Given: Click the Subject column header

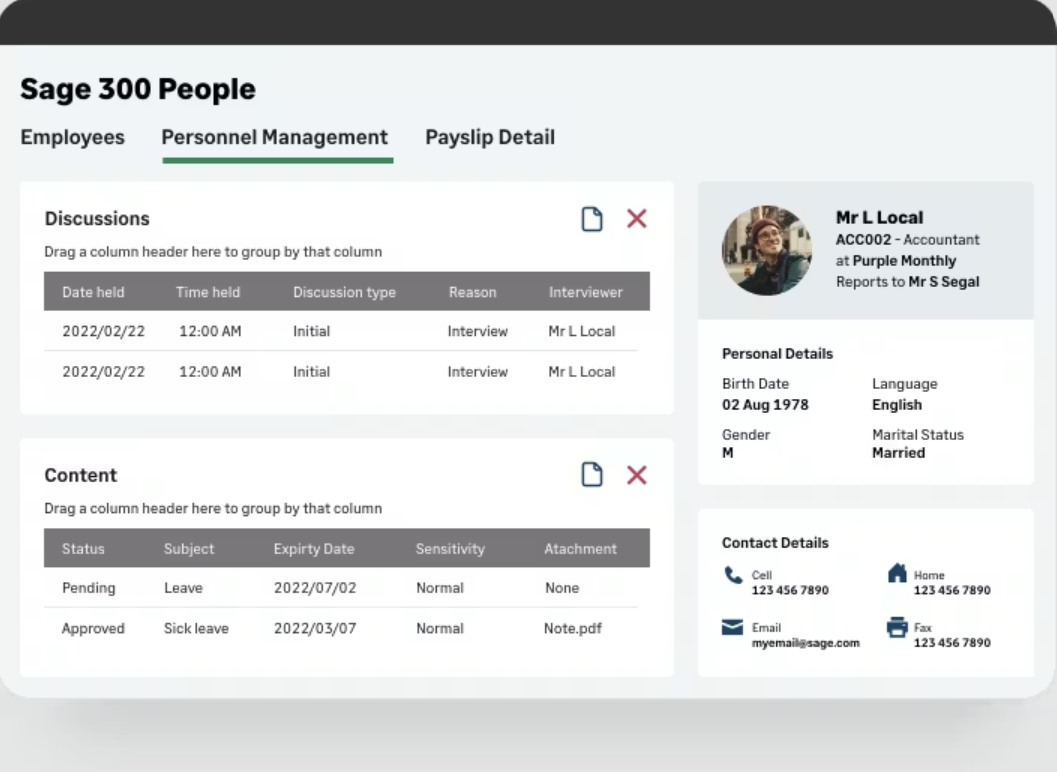Looking at the screenshot, I should 189,549.
